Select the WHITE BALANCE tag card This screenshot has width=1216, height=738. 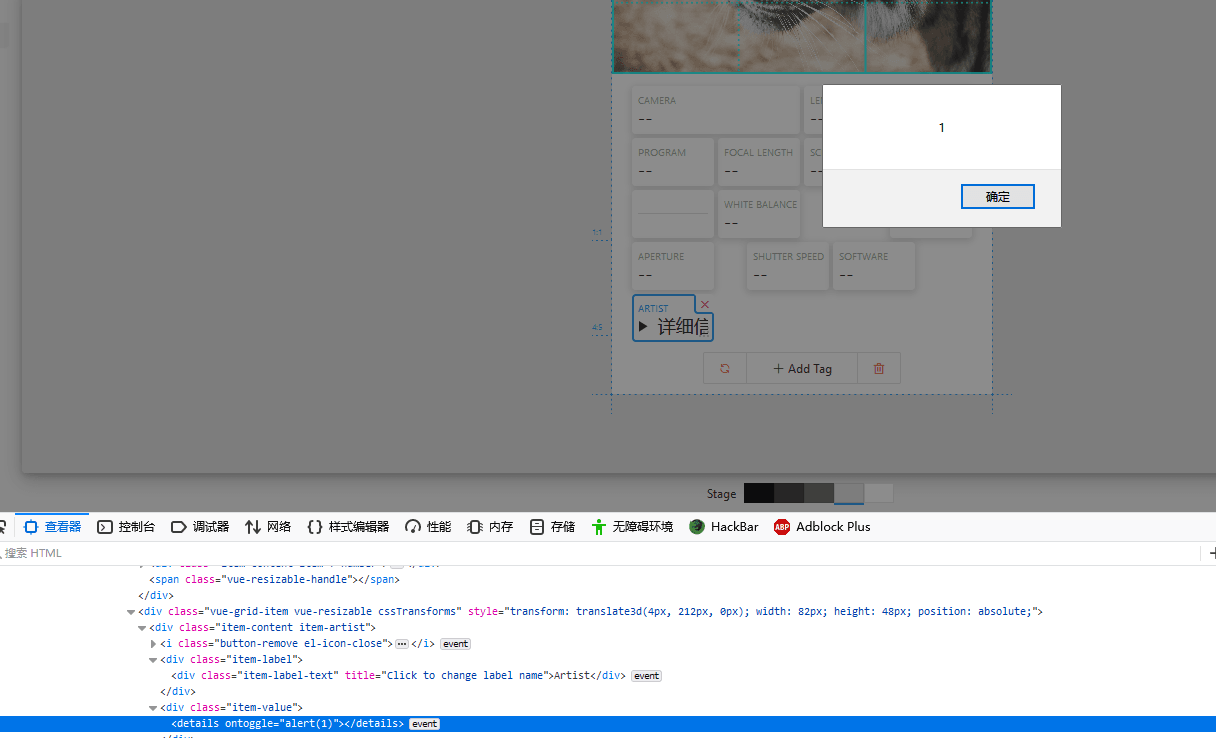(x=759, y=214)
